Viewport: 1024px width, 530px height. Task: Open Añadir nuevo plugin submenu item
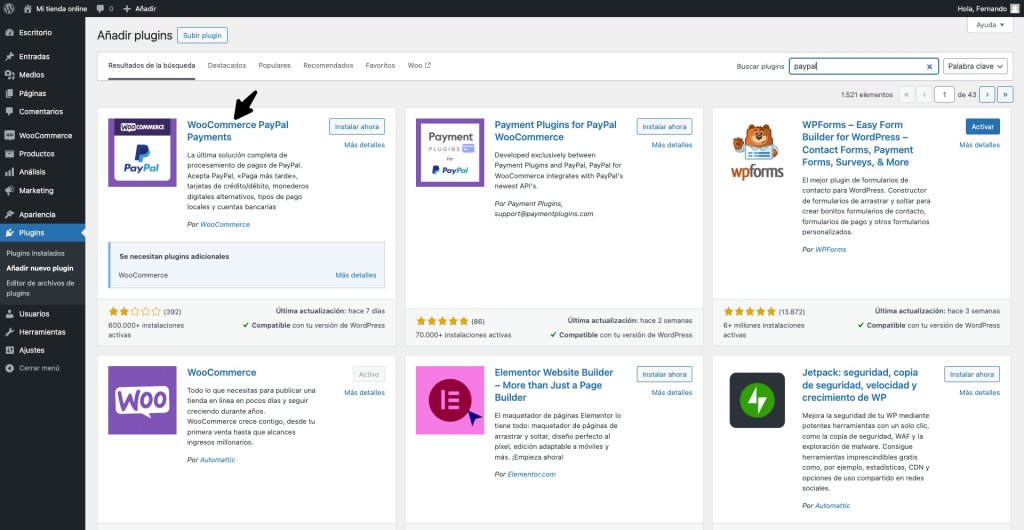click(x=40, y=268)
